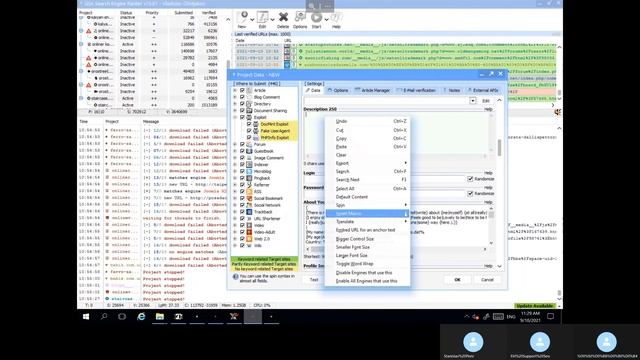The height and width of the screenshot is (360, 640).
Task: Click the About Yourself horizontal scrollbar thumb
Action: 318,249
